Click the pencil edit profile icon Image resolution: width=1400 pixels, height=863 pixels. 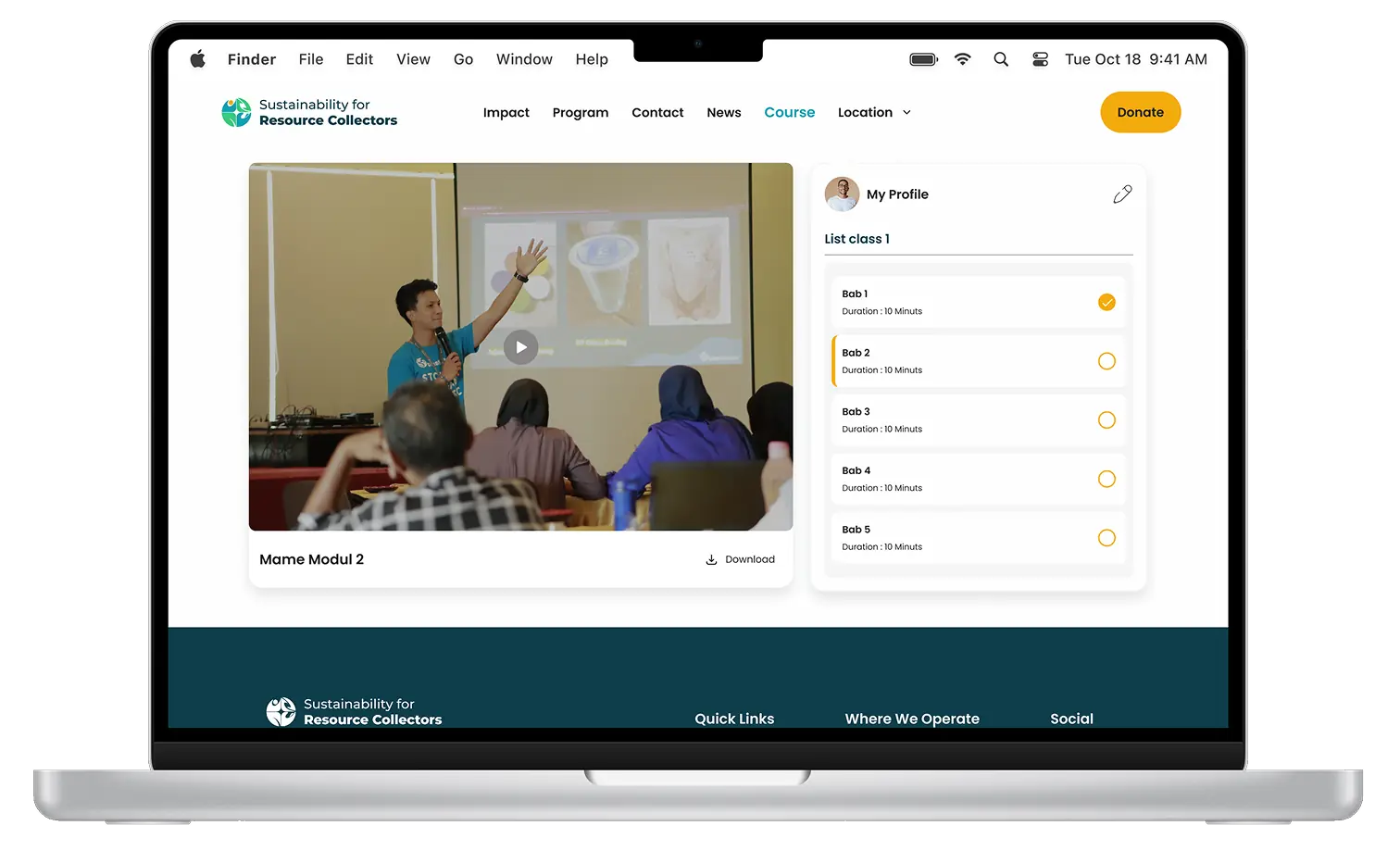coord(1122,194)
